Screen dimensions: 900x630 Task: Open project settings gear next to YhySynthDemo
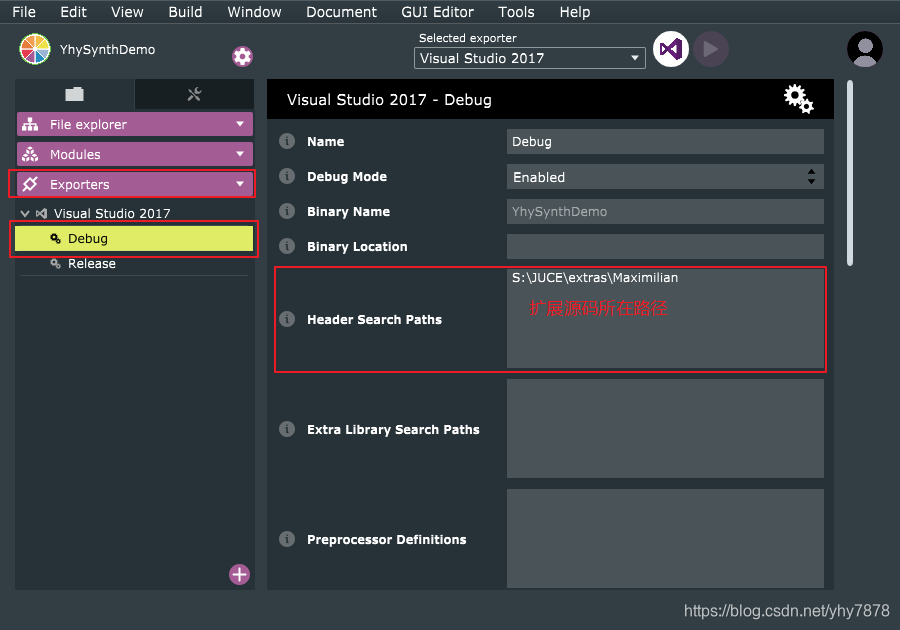click(x=242, y=56)
